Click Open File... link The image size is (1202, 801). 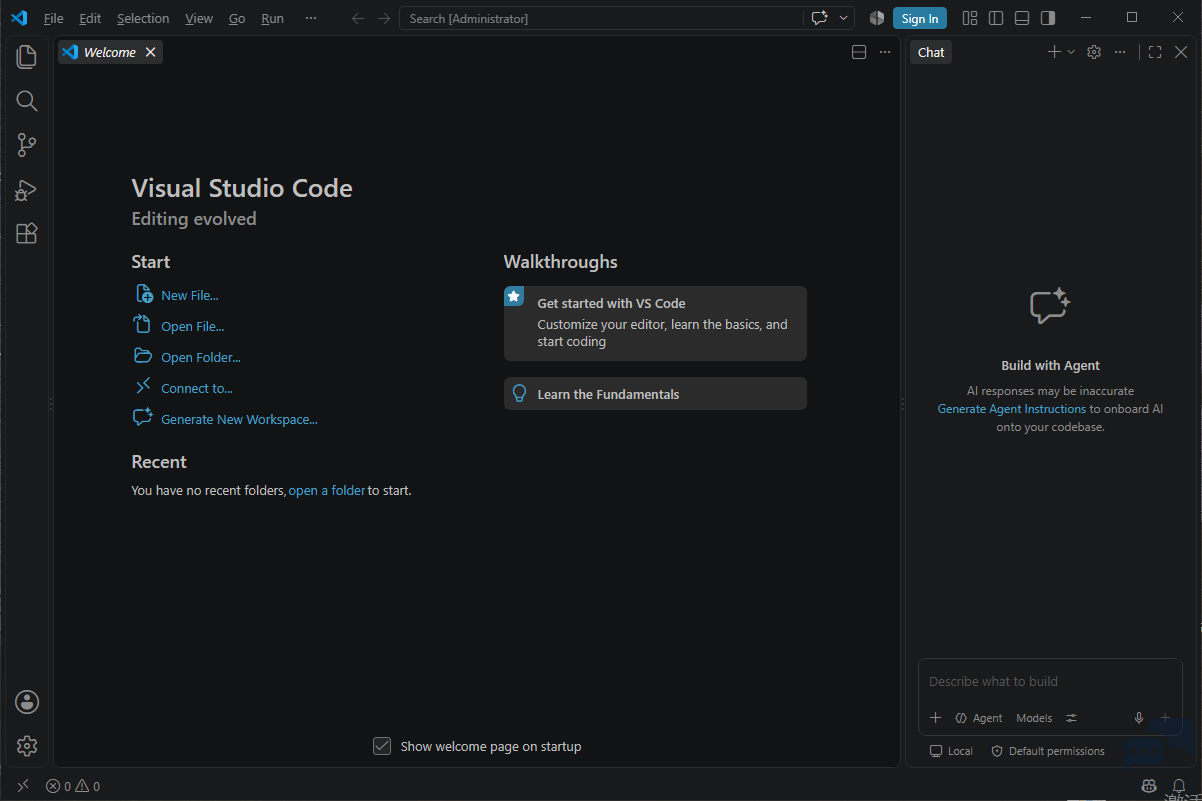(193, 326)
